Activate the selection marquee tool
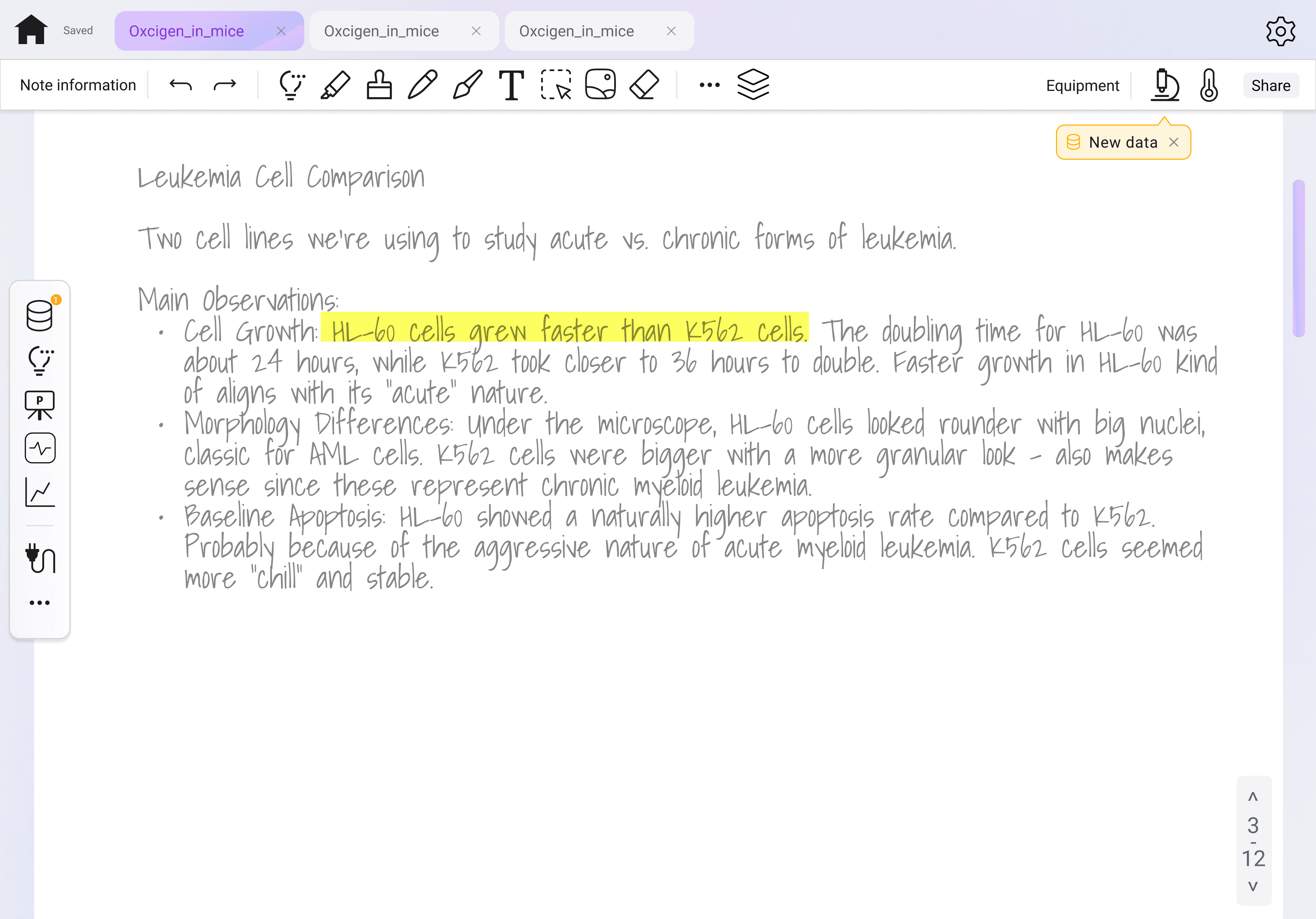 coord(556,85)
